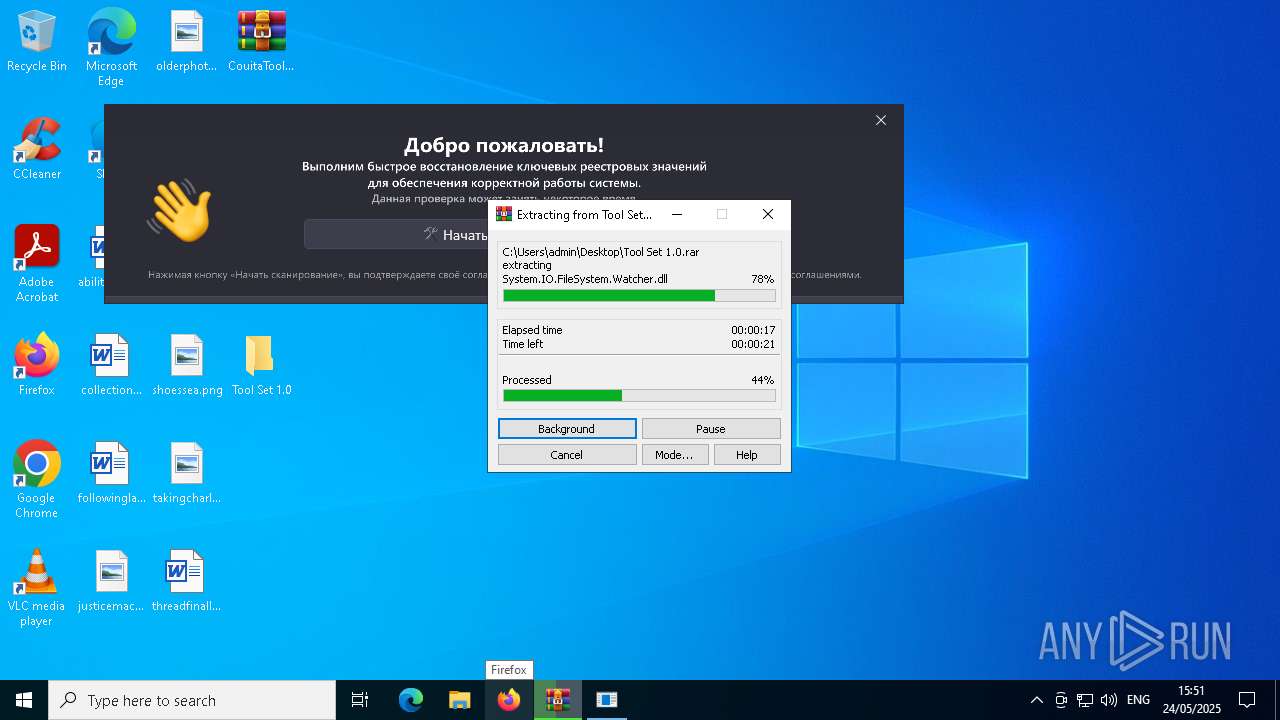The width and height of the screenshot is (1280, 720).
Task: Open CCleaner desktop shortcut
Action: click(37, 149)
